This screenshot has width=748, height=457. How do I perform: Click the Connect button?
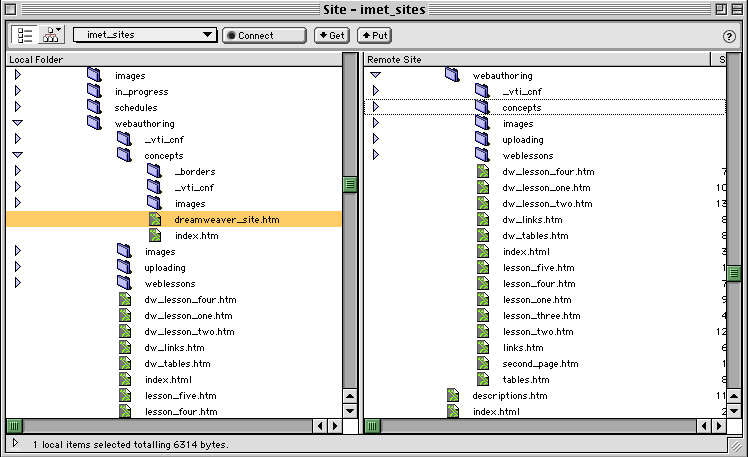pos(264,35)
